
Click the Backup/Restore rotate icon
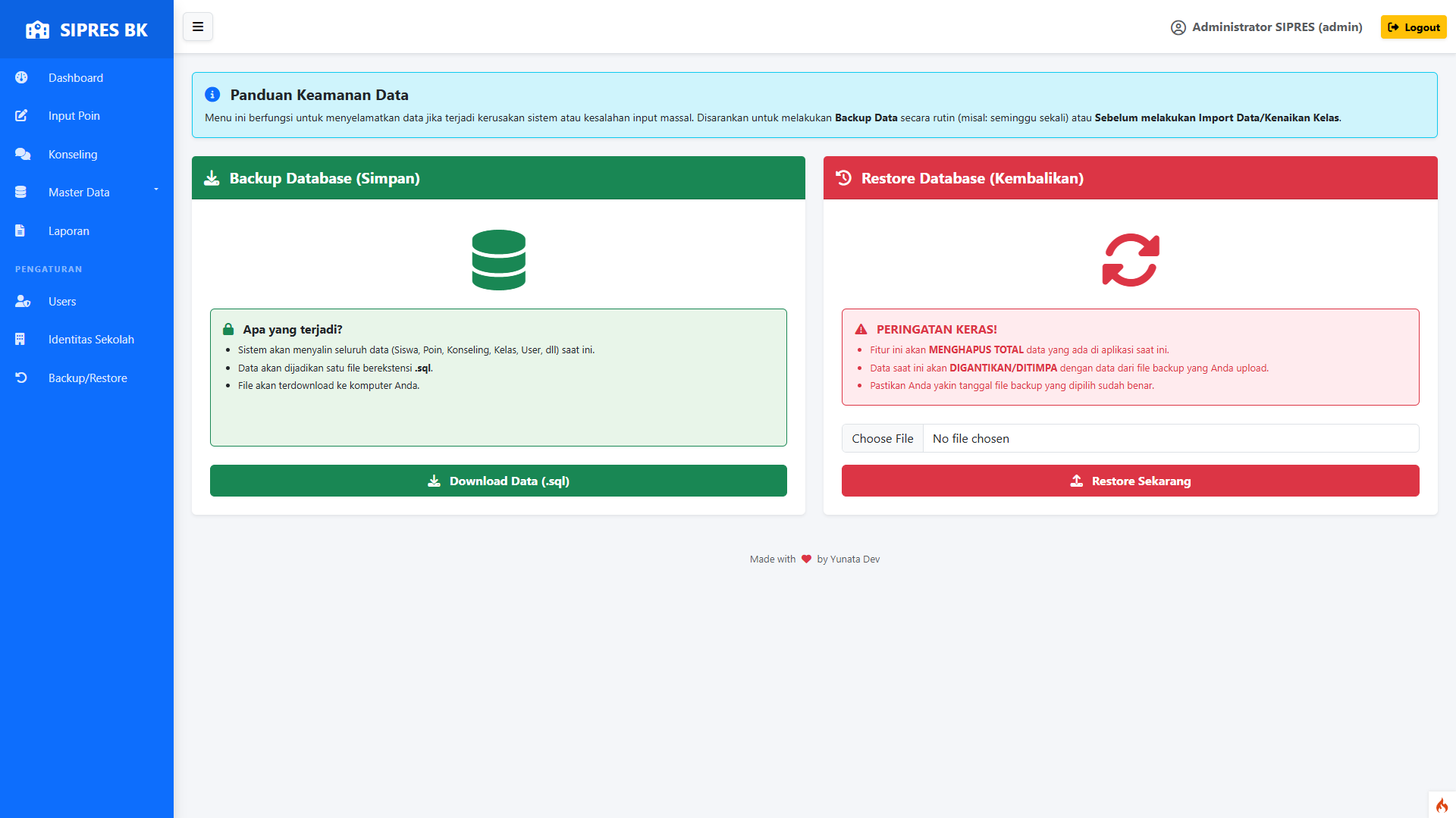(x=21, y=378)
